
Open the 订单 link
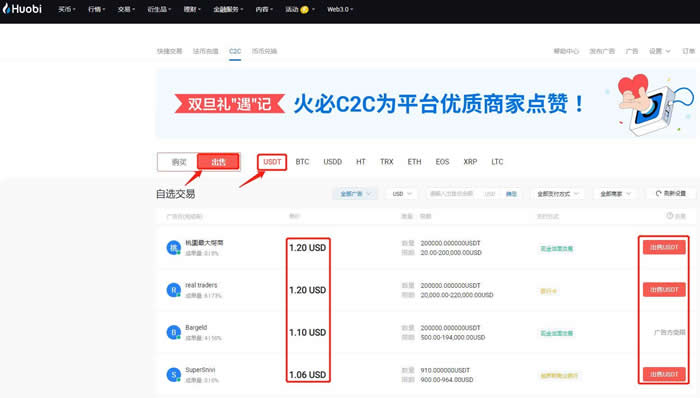[x=688, y=51]
